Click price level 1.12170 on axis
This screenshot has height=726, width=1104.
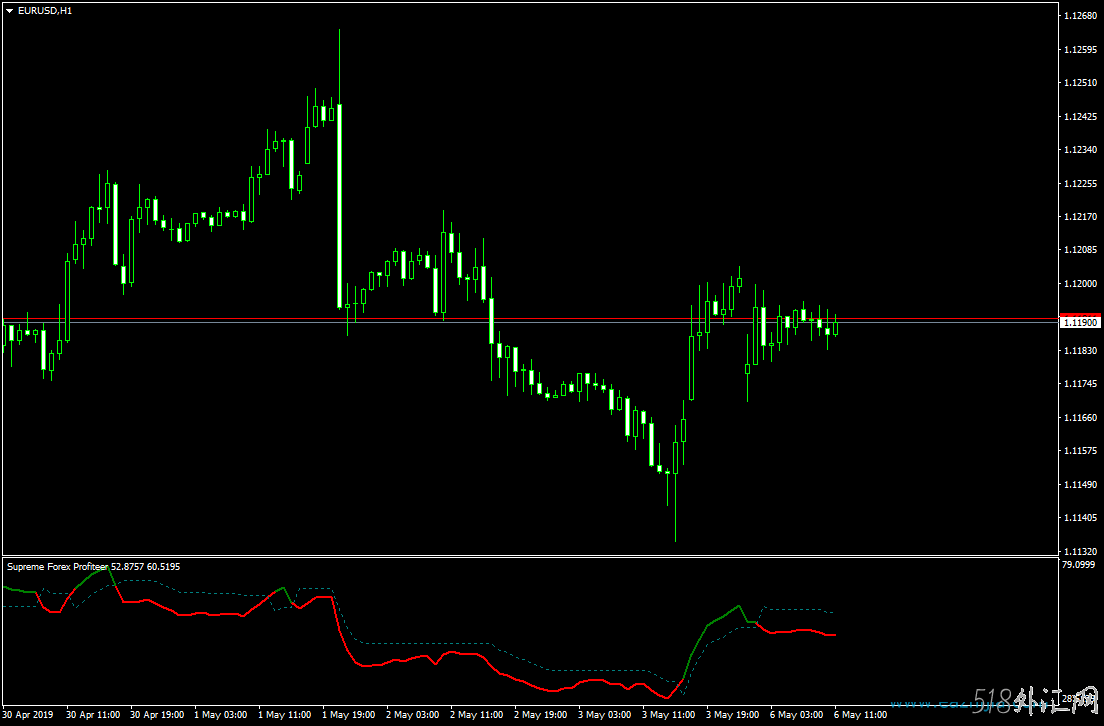[1081, 216]
